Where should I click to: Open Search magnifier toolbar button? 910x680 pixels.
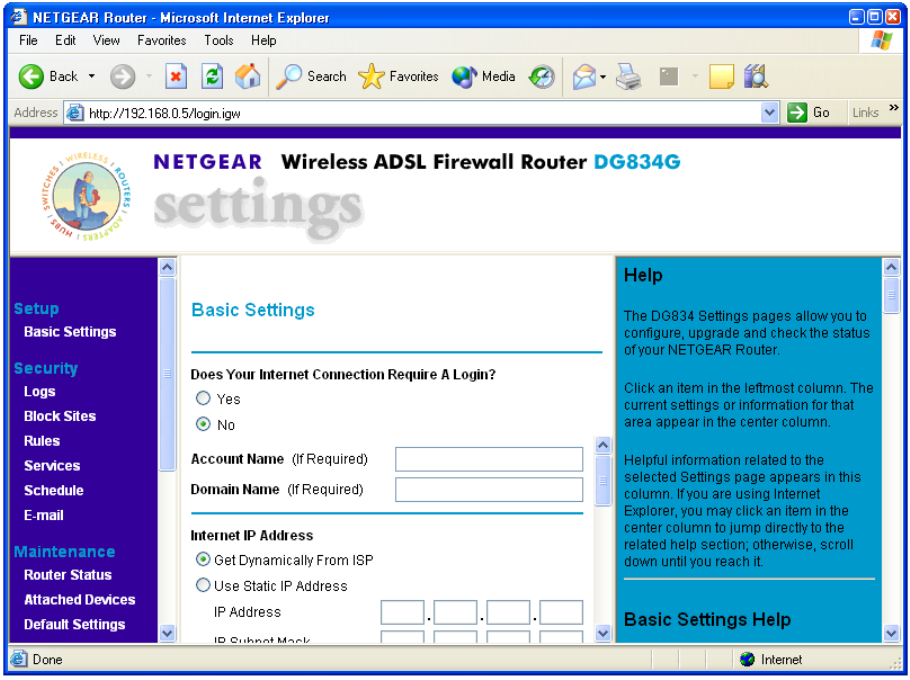tap(311, 76)
